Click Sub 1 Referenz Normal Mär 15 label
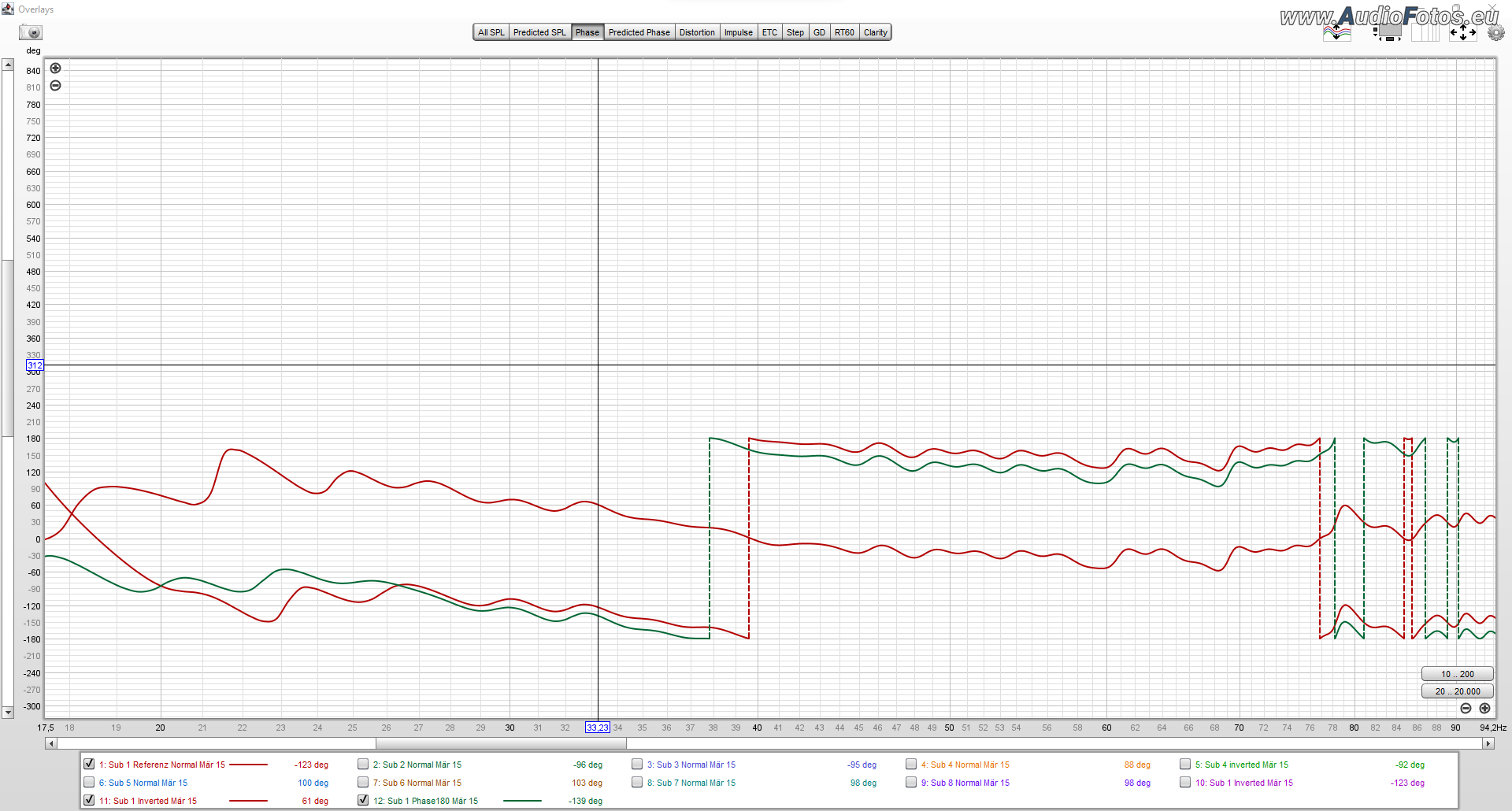1512x811 pixels. (162, 765)
